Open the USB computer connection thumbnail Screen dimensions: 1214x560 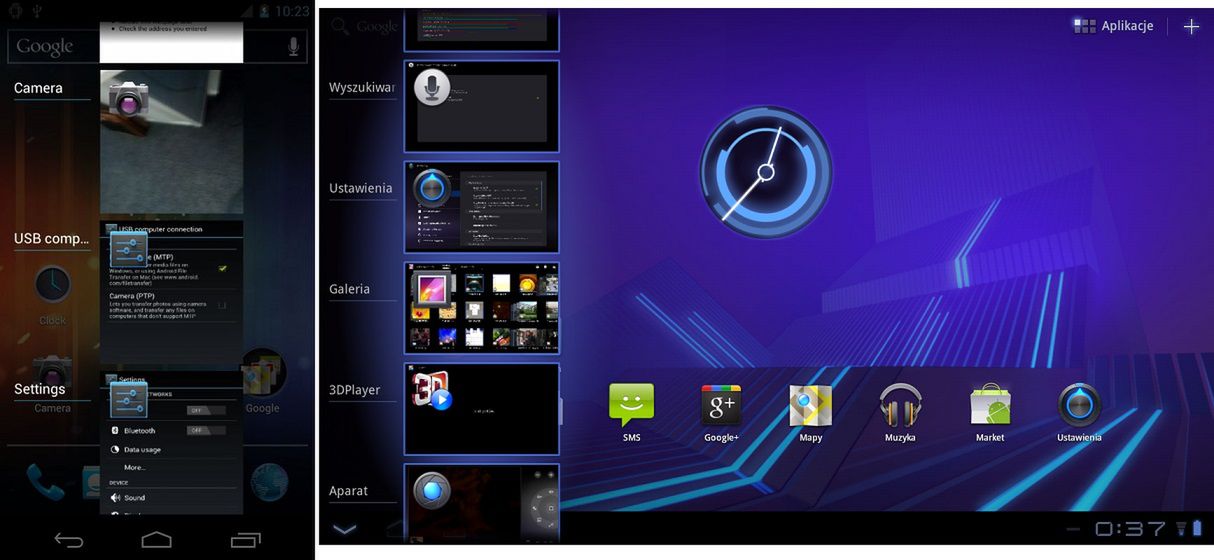171,296
